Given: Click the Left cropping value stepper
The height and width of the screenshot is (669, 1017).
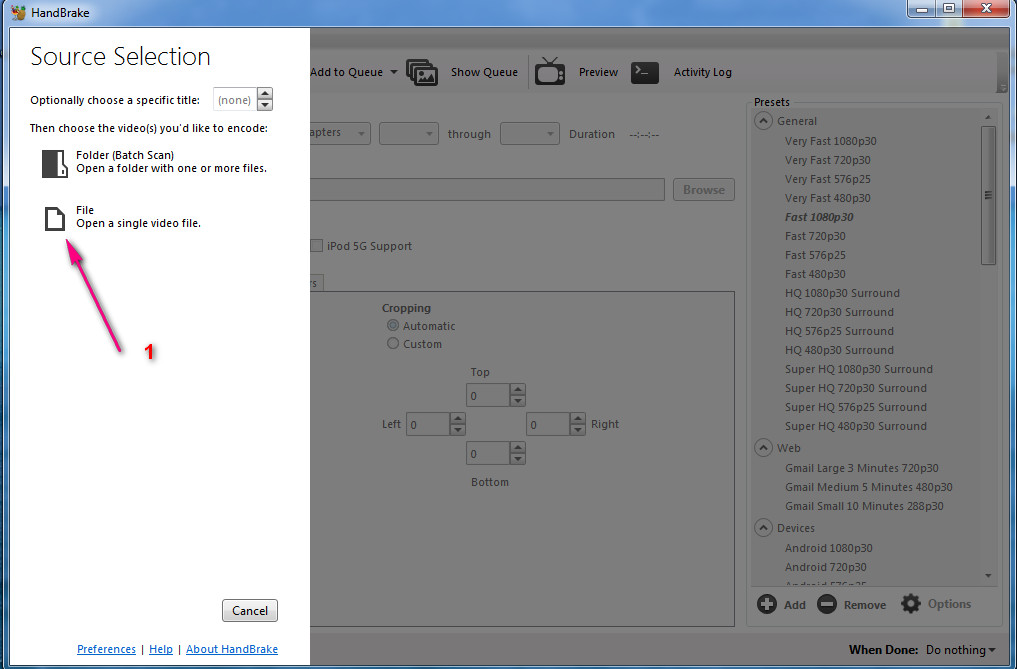Looking at the screenshot, I should pos(457,424).
